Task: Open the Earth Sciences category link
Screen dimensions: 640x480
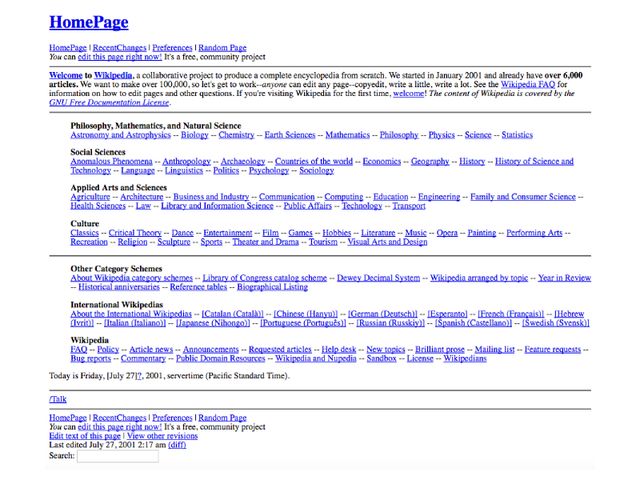Action: pyautogui.click(x=289, y=135)
